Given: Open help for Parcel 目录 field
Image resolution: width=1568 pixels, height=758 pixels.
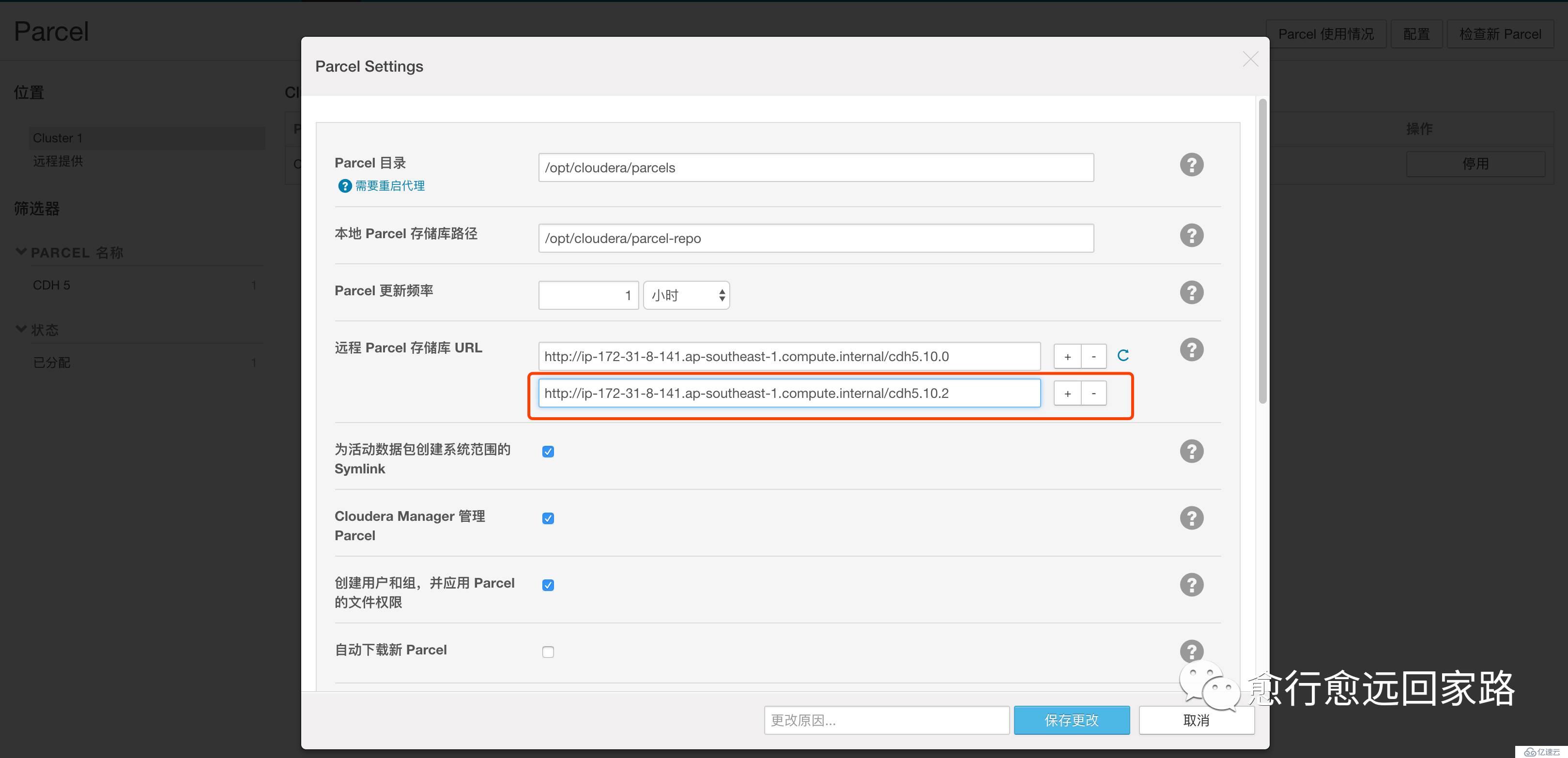Looking at the screenshot, I should [1191, 164].
